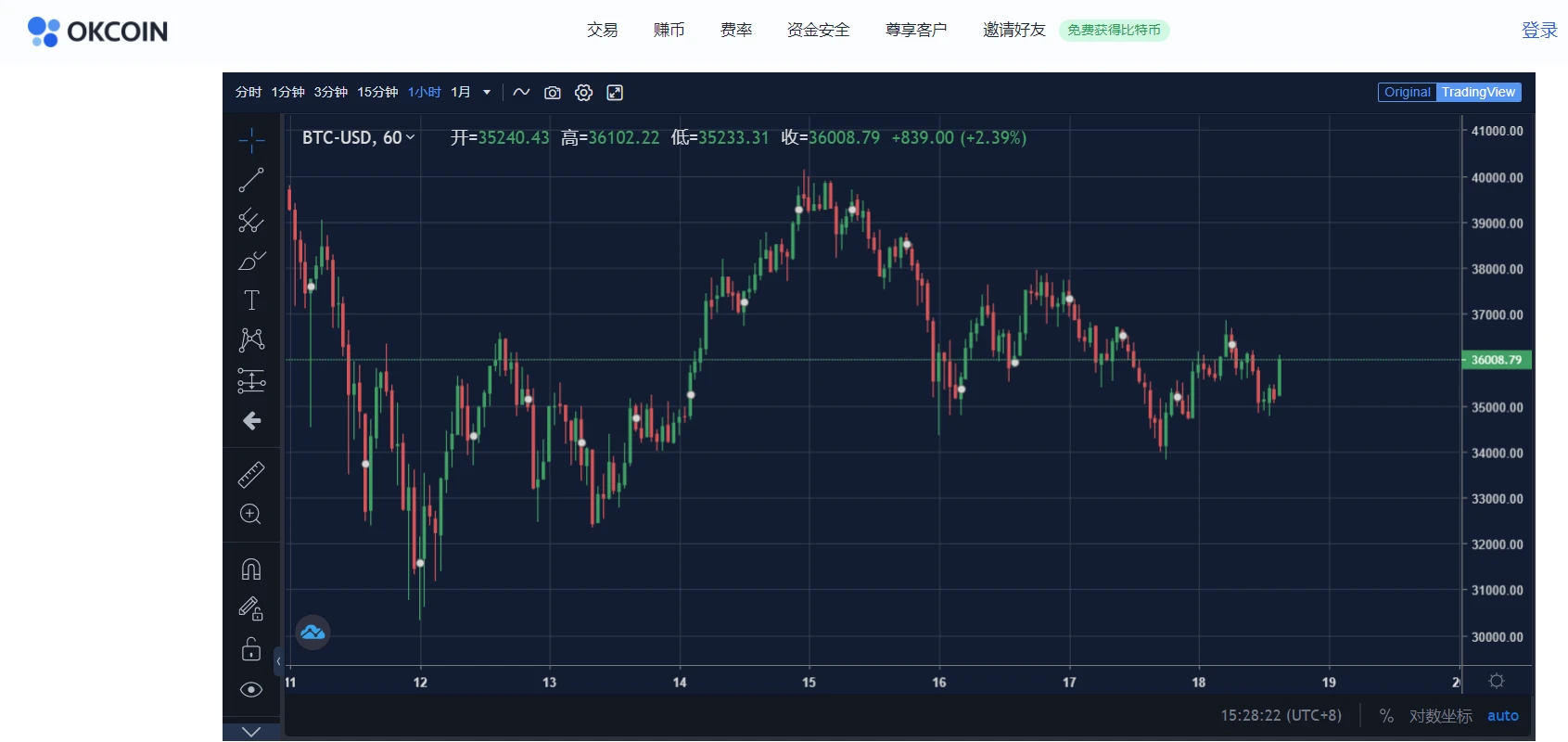Open BTC-USD symbol legend dropdown
The height and width of the screenshot is (742, 1568).
[358, 137]
